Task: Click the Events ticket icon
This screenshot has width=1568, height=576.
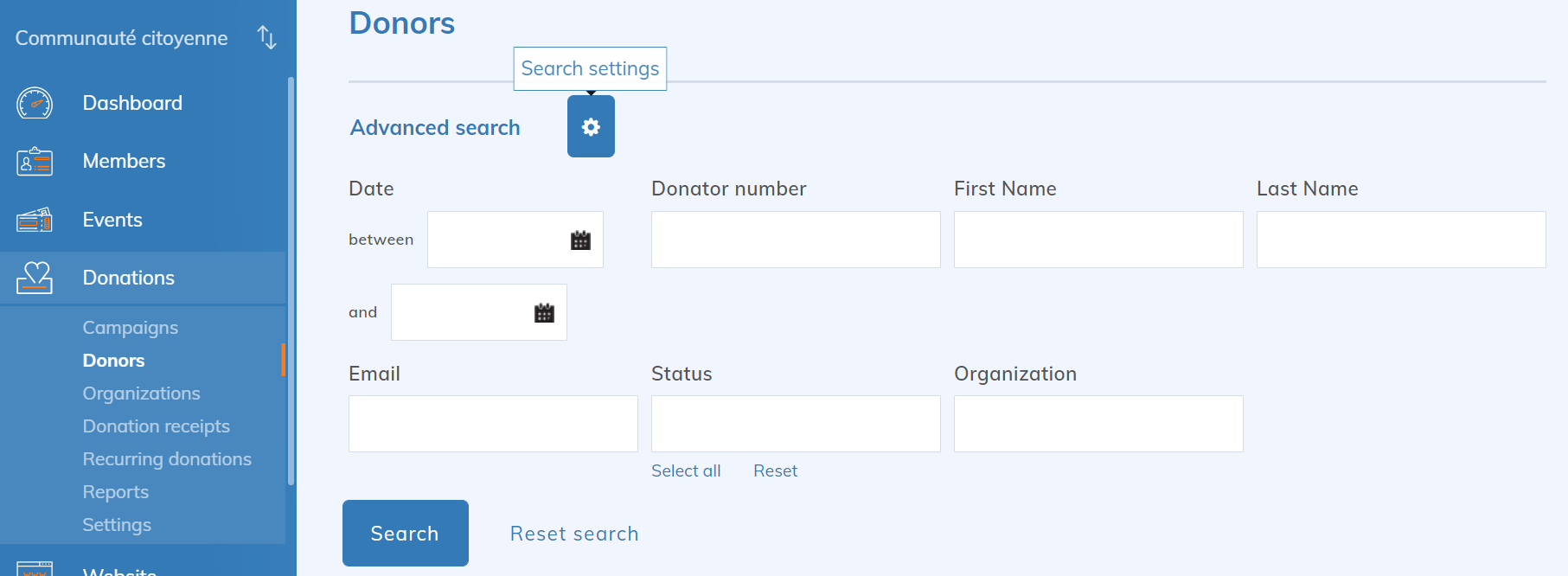Action: pyautogui.click(x=35, y=221)
